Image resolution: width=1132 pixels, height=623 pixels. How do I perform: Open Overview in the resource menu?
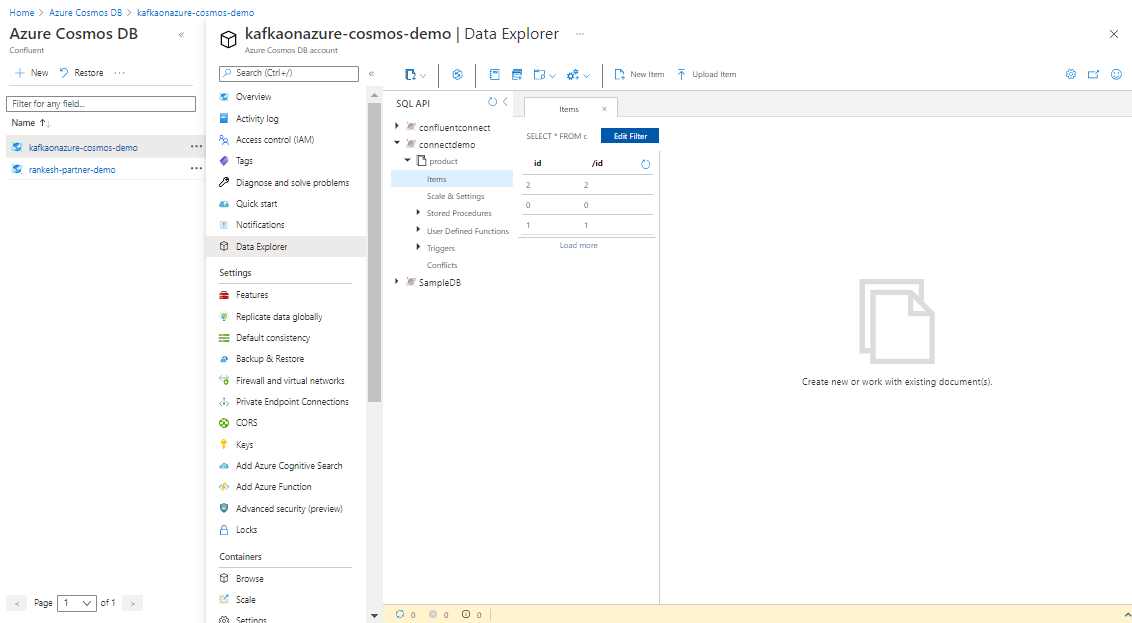pyautogui.click(x=253, y=97)
